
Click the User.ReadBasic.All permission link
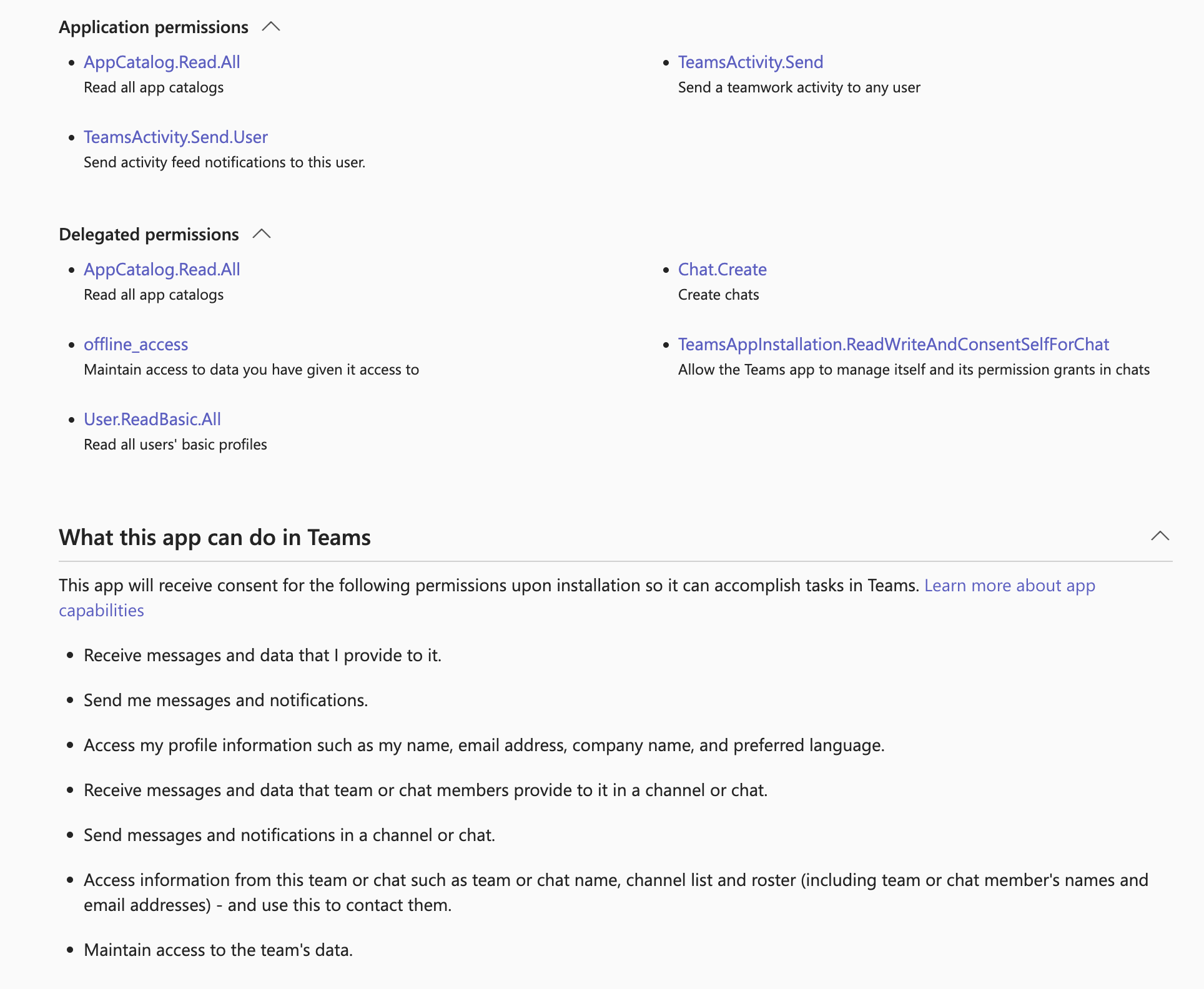click(152, 418)
